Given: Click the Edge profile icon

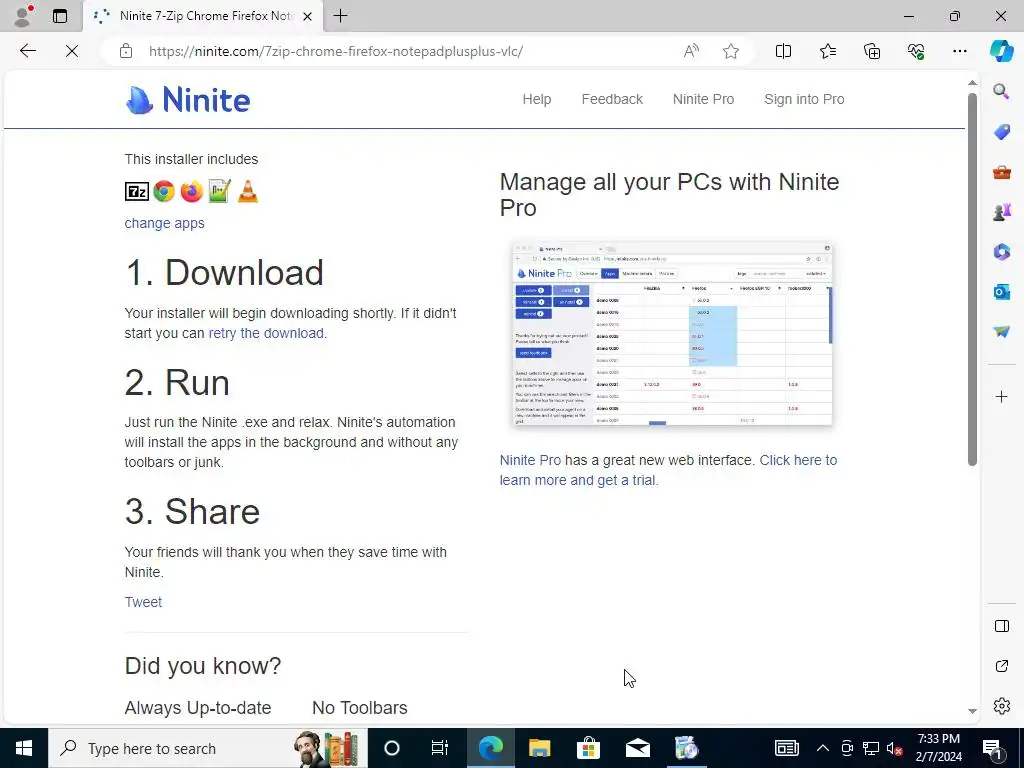Looking at the screenshot, I should [x=24, y=16].
